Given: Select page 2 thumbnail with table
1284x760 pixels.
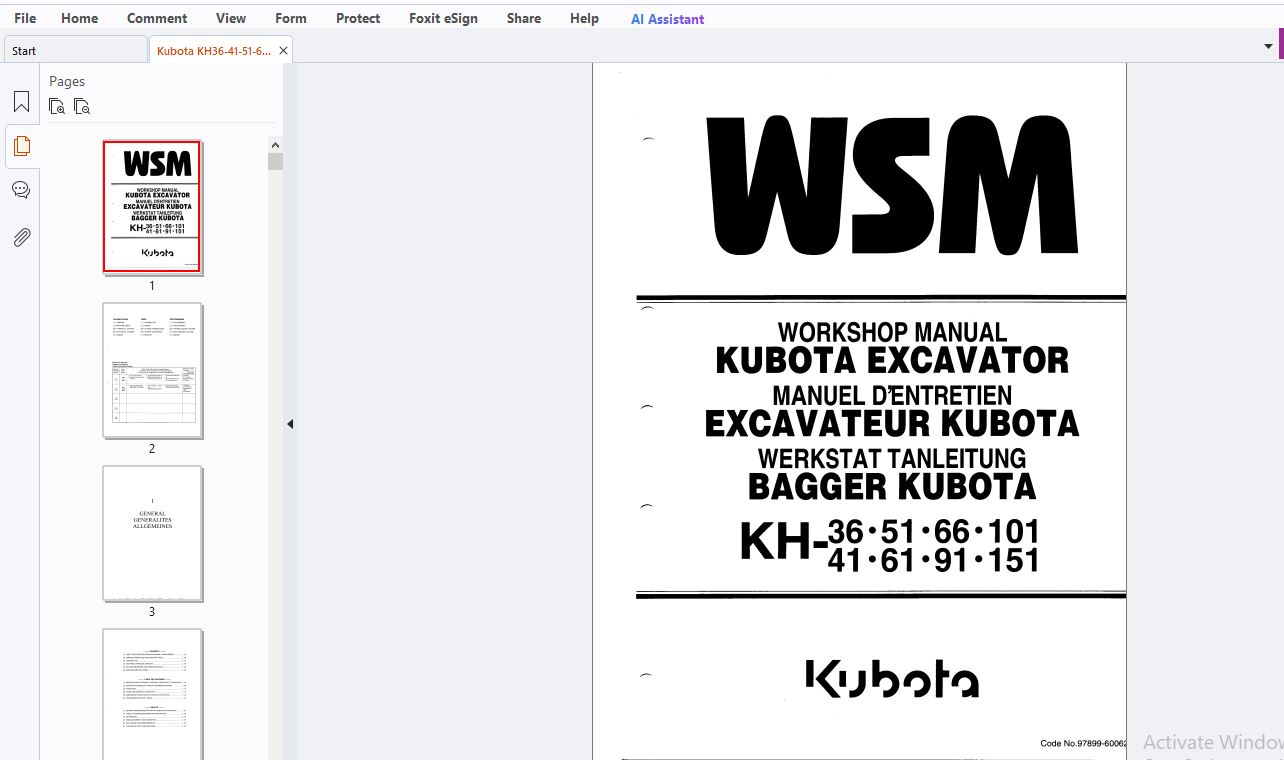Looking at the screenshot, I should tap(152, 370).
